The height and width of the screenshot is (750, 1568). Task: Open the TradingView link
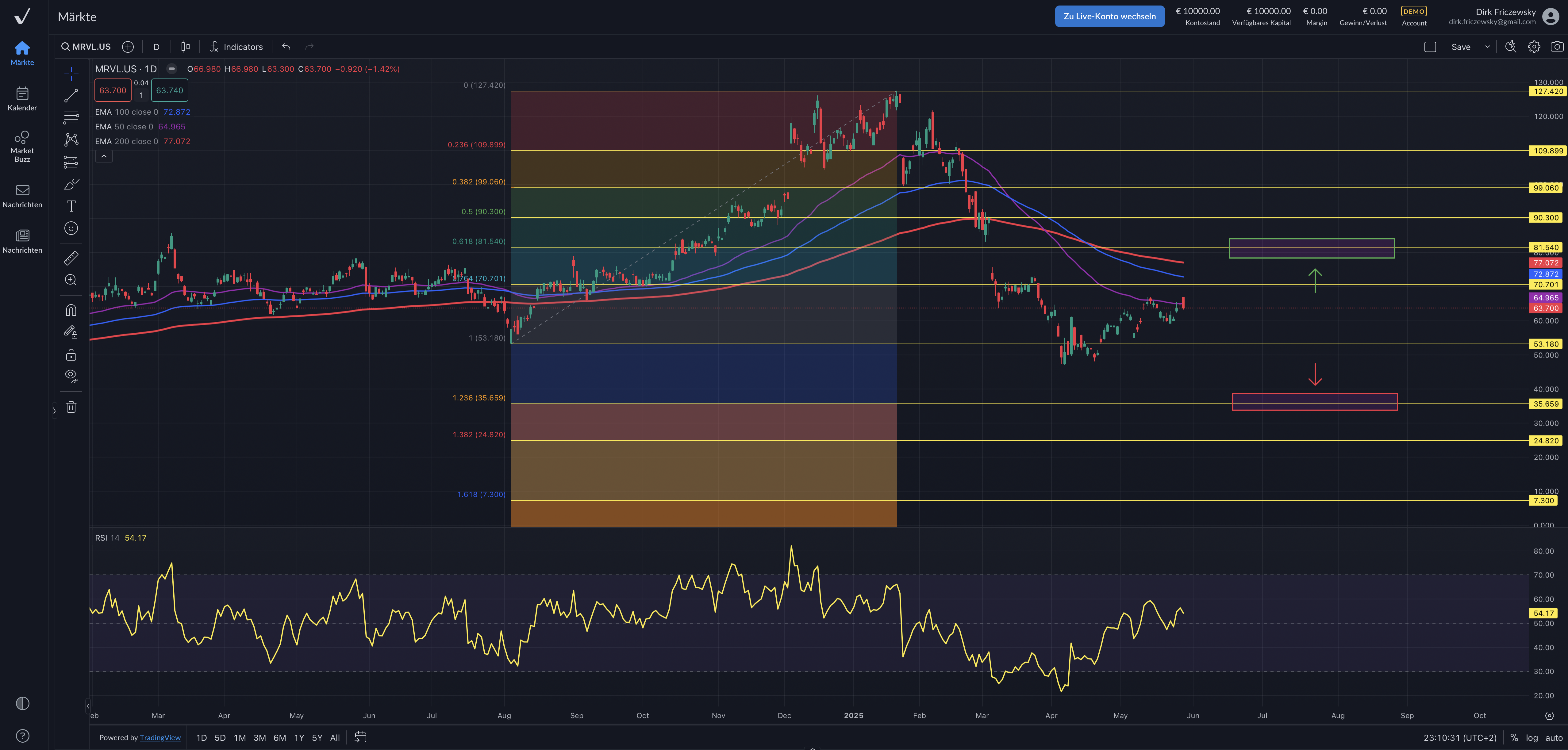pos(160,738)
